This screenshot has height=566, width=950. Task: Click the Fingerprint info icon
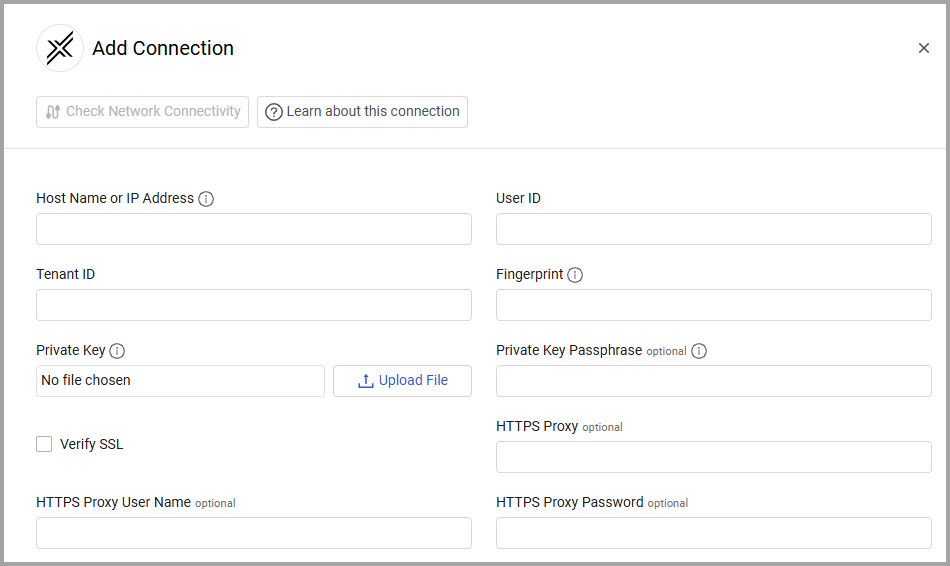click(x=575, y=275)
